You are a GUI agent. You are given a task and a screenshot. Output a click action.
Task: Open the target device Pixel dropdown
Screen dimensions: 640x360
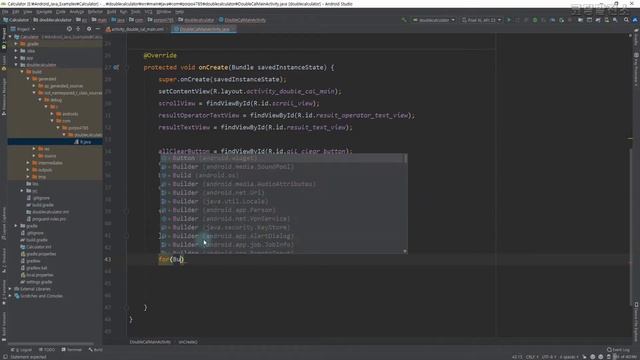click(482, 20)
